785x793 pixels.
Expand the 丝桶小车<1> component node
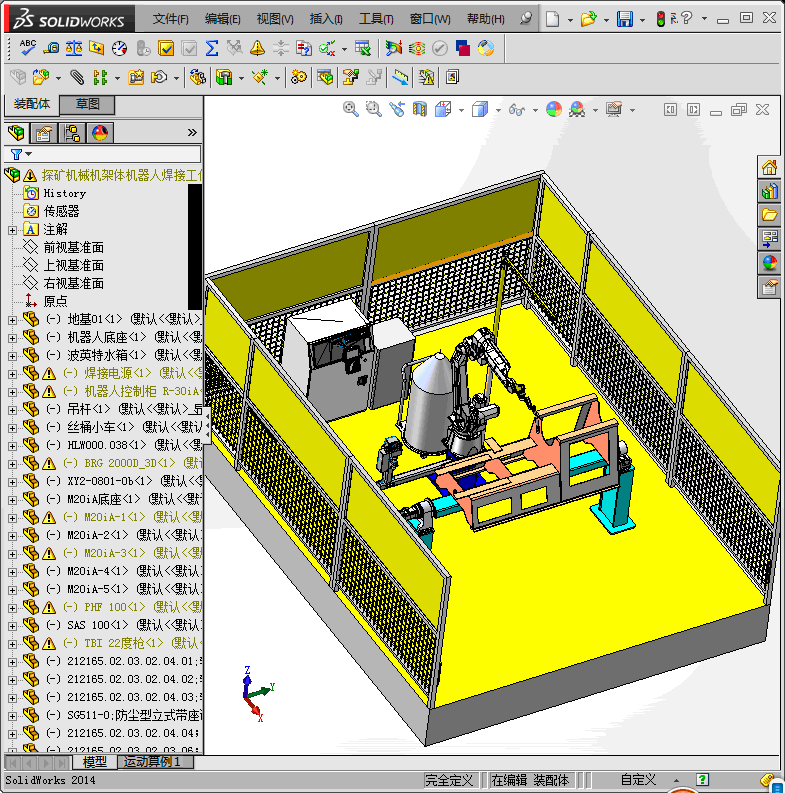[x=12, y=428]
